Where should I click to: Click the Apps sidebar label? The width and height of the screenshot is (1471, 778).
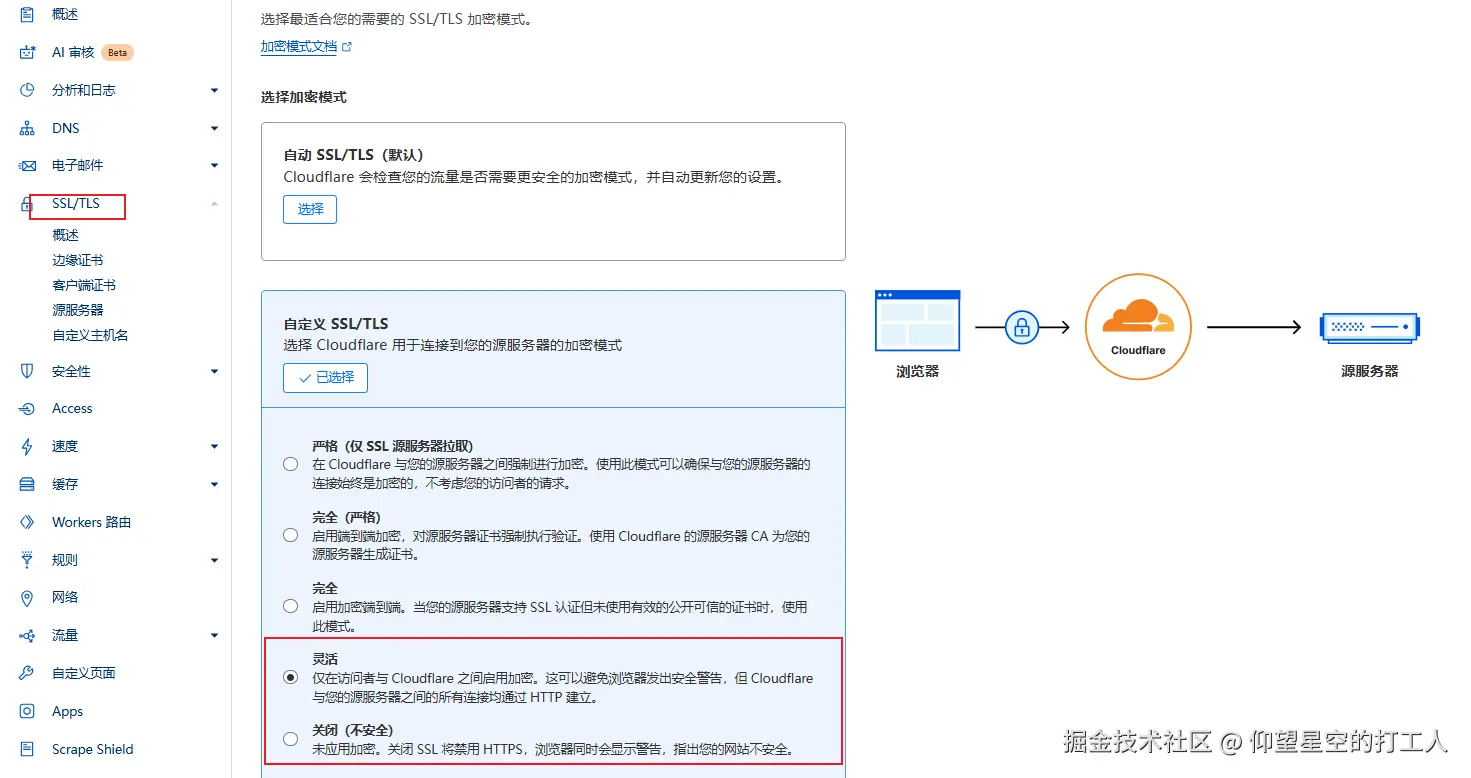pyautogui.click(x=68, y=711)
